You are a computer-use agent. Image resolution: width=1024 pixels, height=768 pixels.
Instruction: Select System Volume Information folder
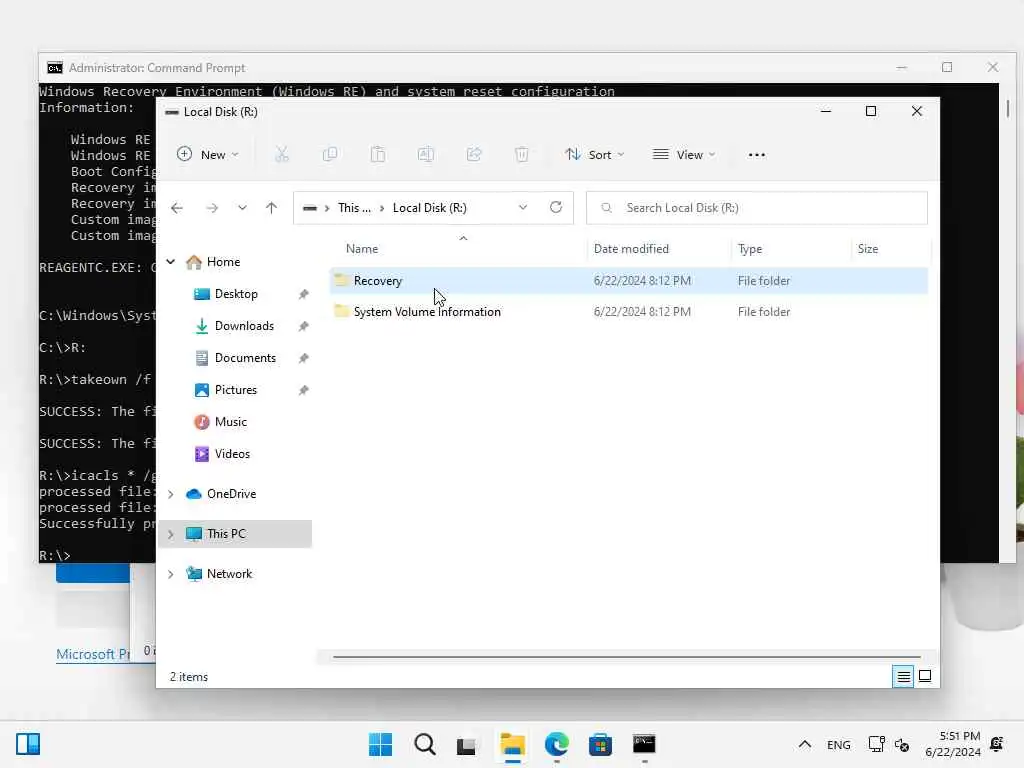[x=628, y=312]
